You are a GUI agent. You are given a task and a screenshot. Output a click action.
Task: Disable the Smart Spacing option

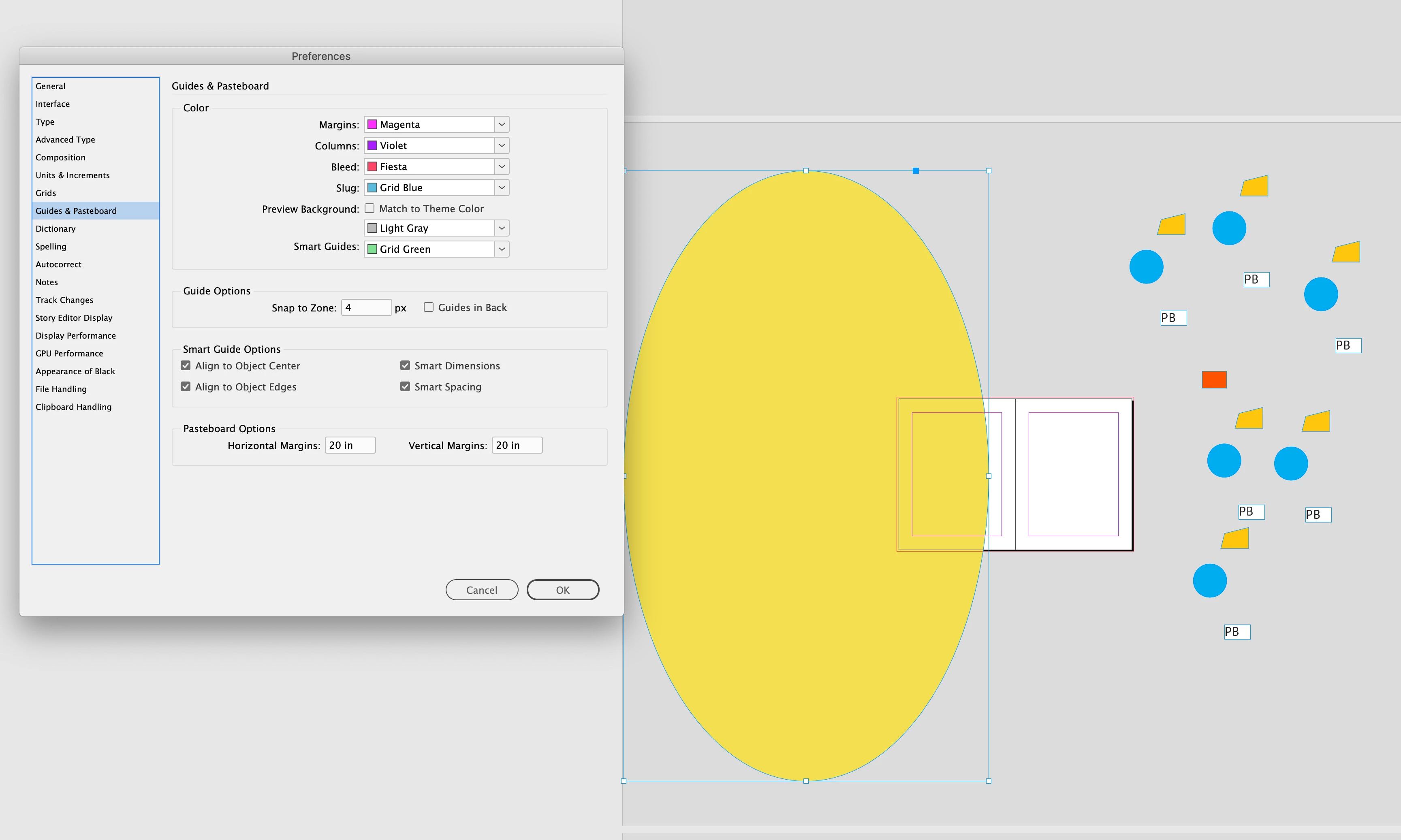[405, 387]
